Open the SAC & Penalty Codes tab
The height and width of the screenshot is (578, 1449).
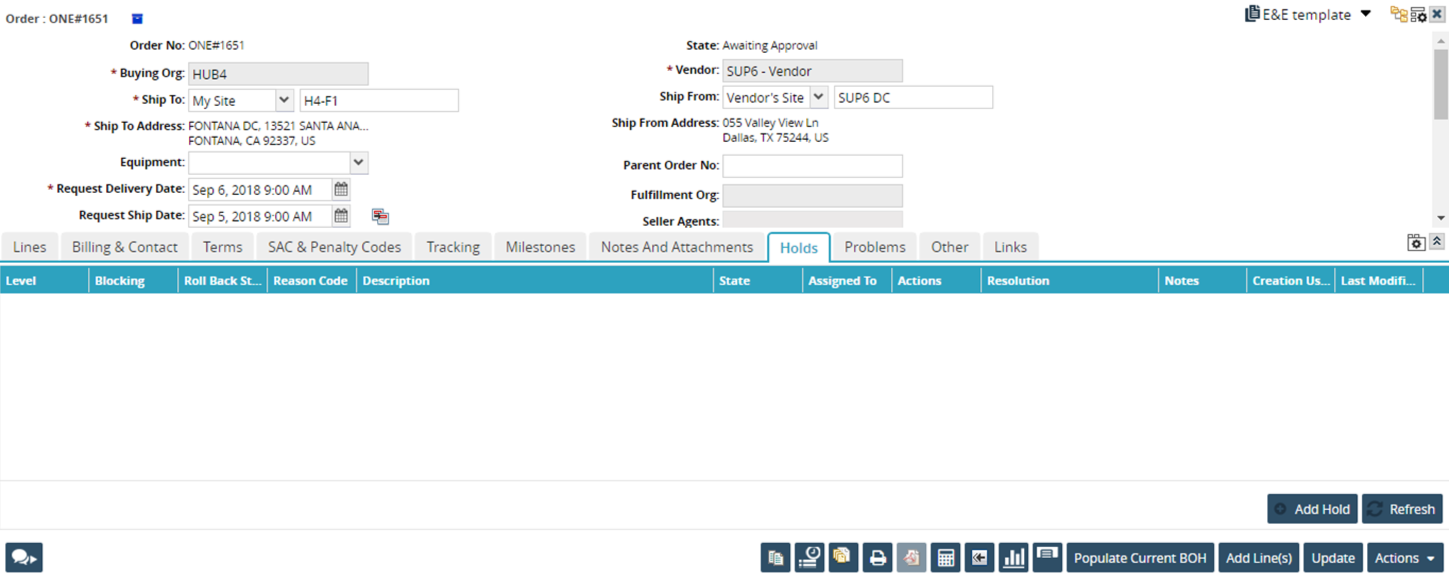coord(334,247)
